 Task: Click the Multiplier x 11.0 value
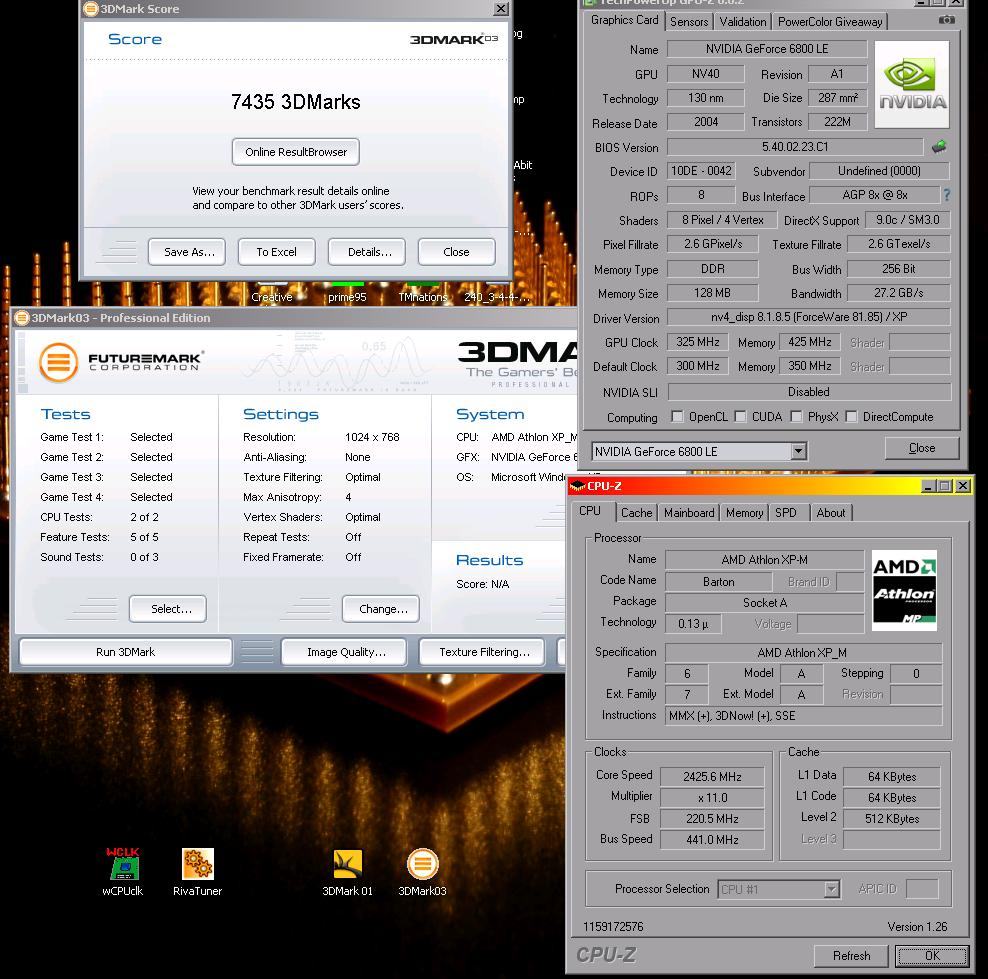(713, 798)
